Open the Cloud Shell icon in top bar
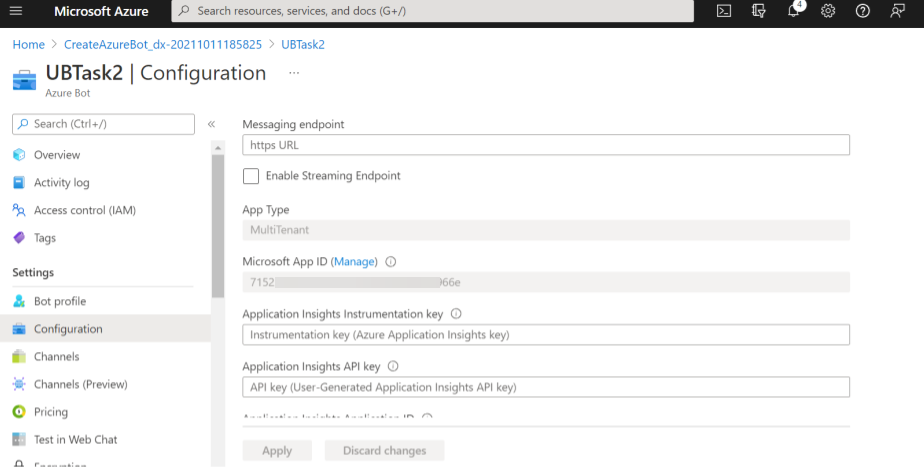Image resolution: width=924 pixels, height=467 pixels. tap(725, 11)
